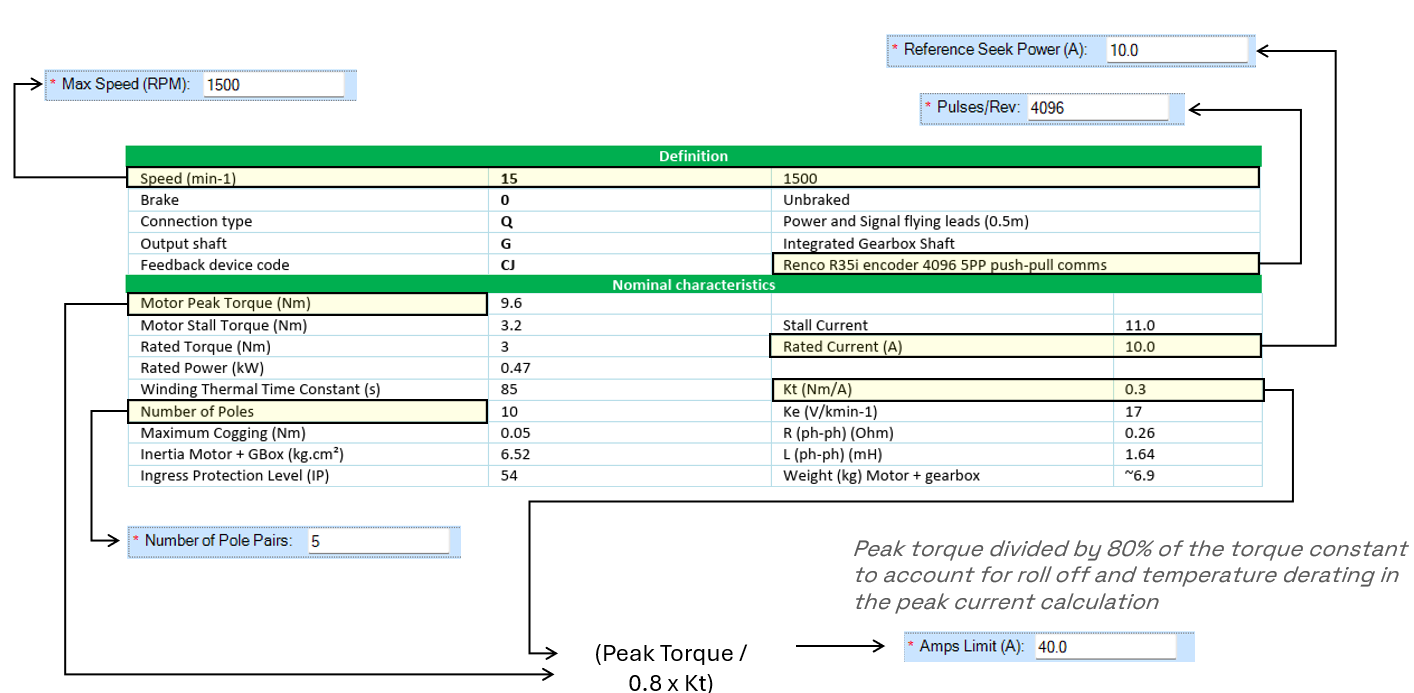1414x693 pixels.
Task: Click the Pulses/Rev input field
Action: [1097, 108]
